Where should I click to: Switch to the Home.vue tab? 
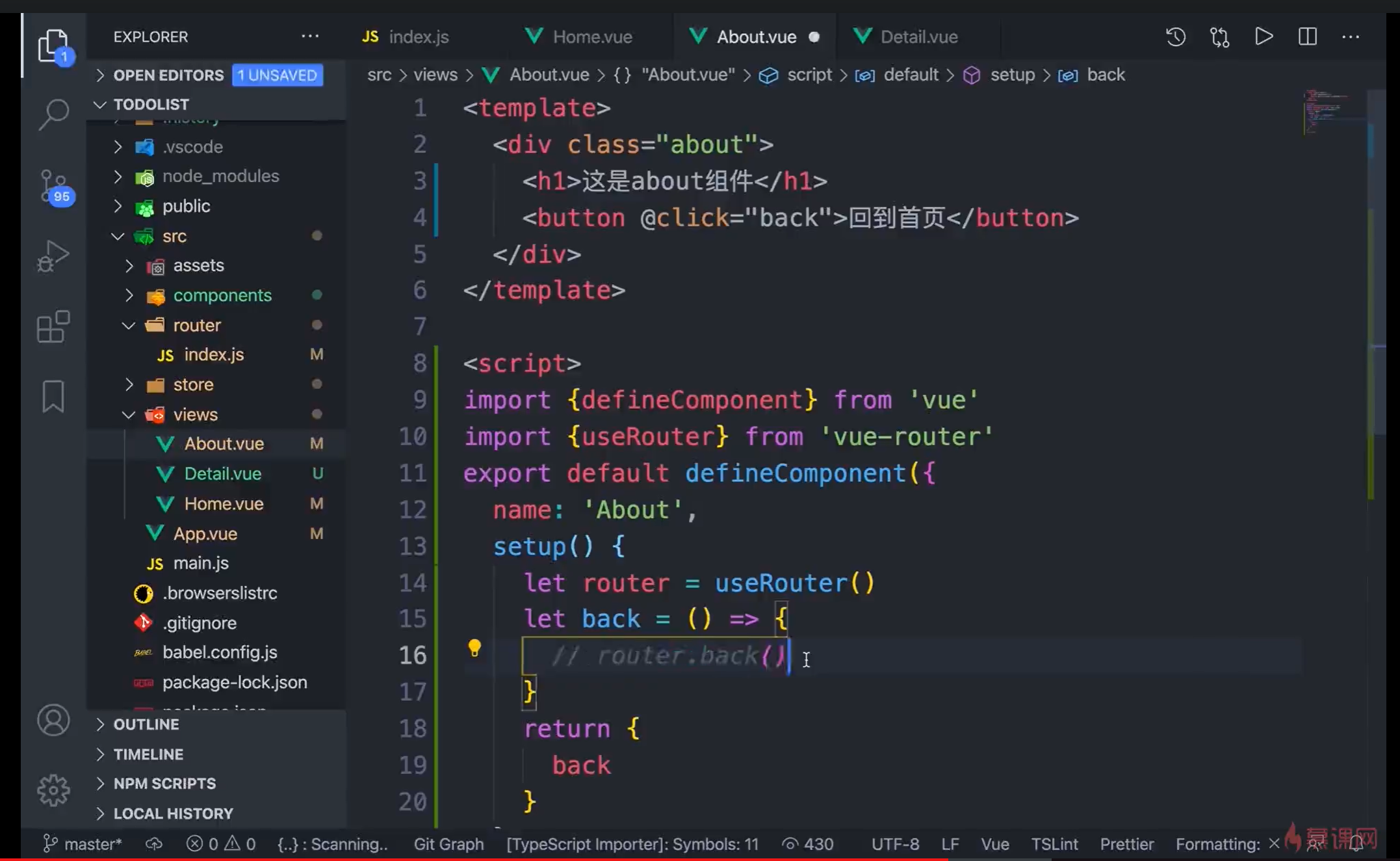[x=591, y=37]
